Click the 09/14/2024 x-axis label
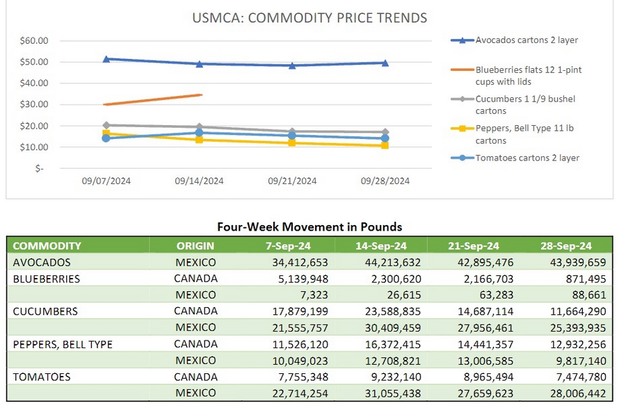The width and height of the screenshot is (626, 417). (x=199, y=181)
